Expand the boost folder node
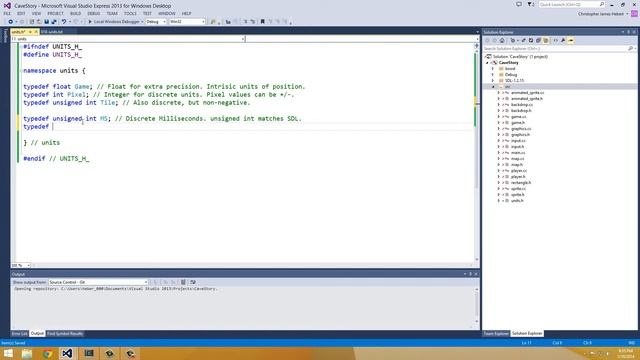The image size is (640, 360). 493,69
